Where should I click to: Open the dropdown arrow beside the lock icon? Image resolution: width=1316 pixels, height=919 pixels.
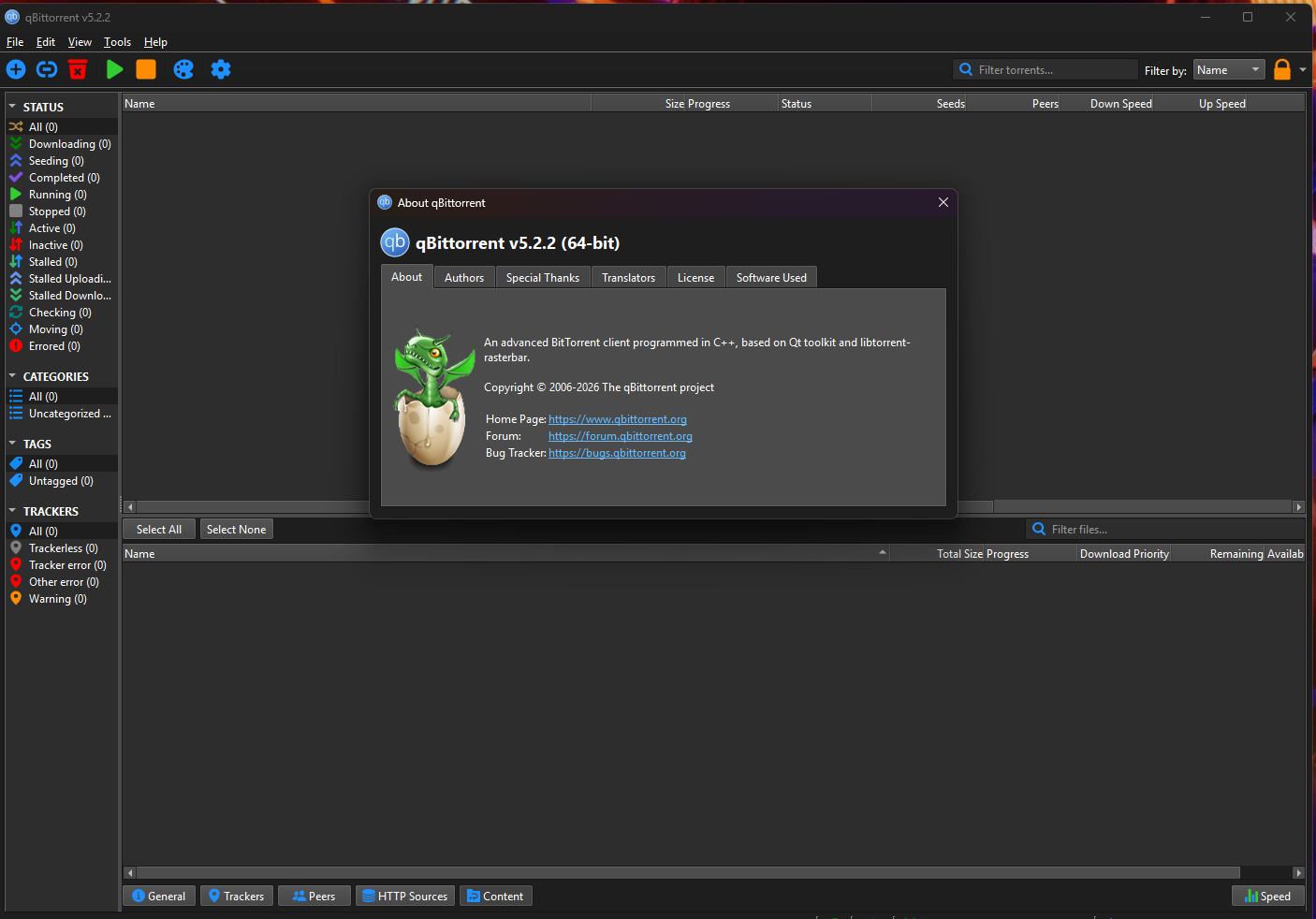click(x=1303, y=70)
